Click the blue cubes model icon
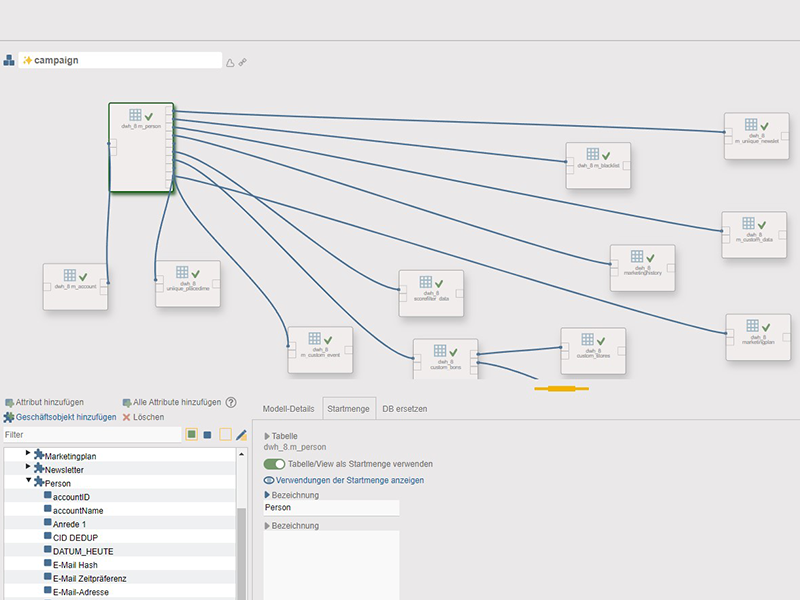Screen dimensions: 800x600 [x=9, y=60]
